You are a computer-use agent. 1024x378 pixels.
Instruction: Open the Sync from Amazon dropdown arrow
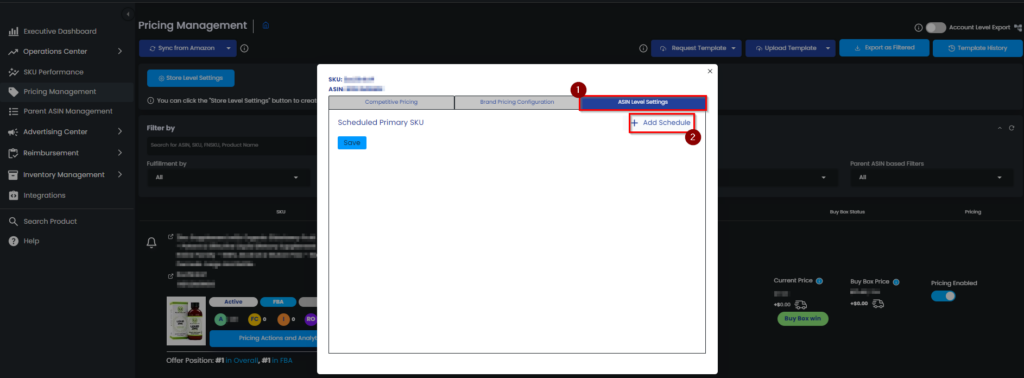pos(228,48)
